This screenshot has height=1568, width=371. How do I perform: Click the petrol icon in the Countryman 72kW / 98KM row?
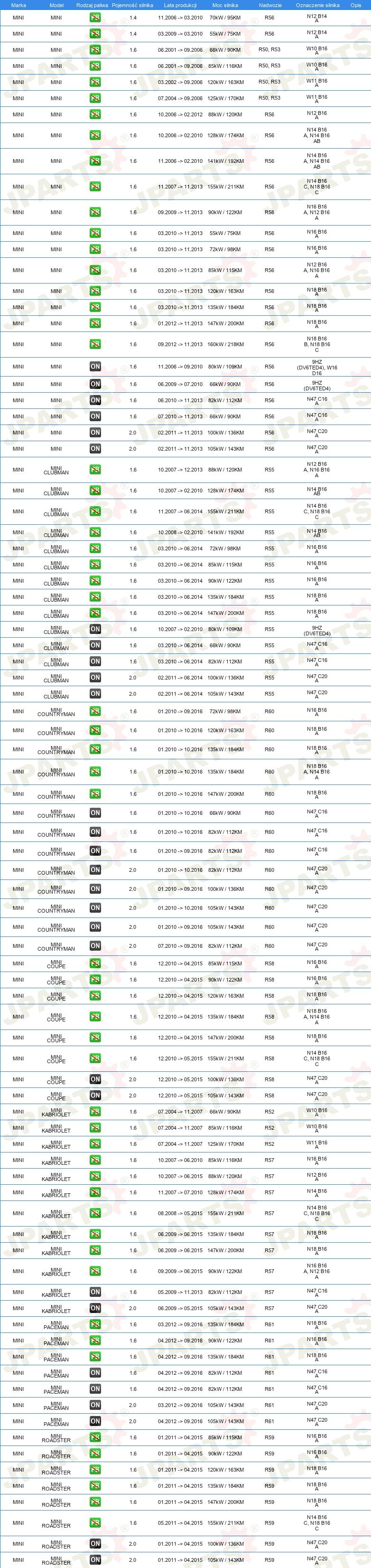(95, 711)
